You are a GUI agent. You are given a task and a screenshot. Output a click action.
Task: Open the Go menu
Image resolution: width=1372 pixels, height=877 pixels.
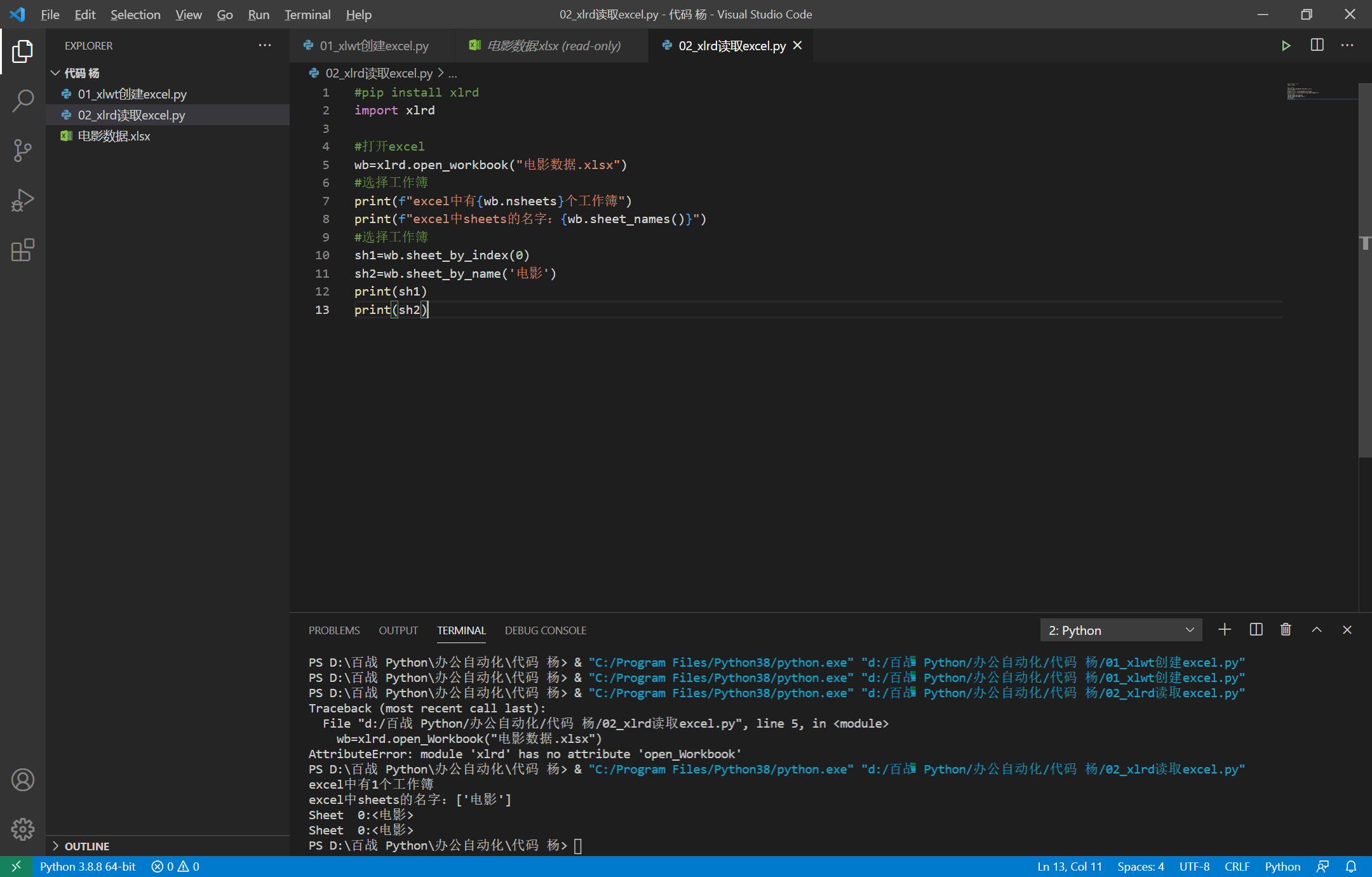pos(225,14)
